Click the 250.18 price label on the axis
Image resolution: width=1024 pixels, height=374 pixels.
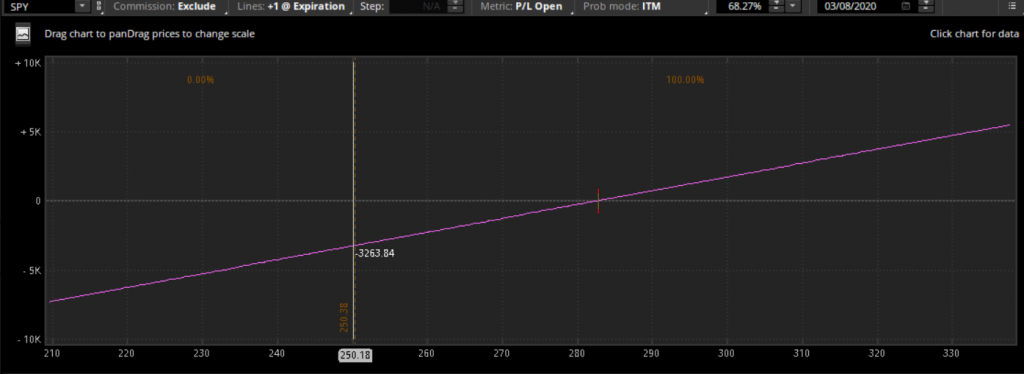pyautogui.click(x=353, y=355)
